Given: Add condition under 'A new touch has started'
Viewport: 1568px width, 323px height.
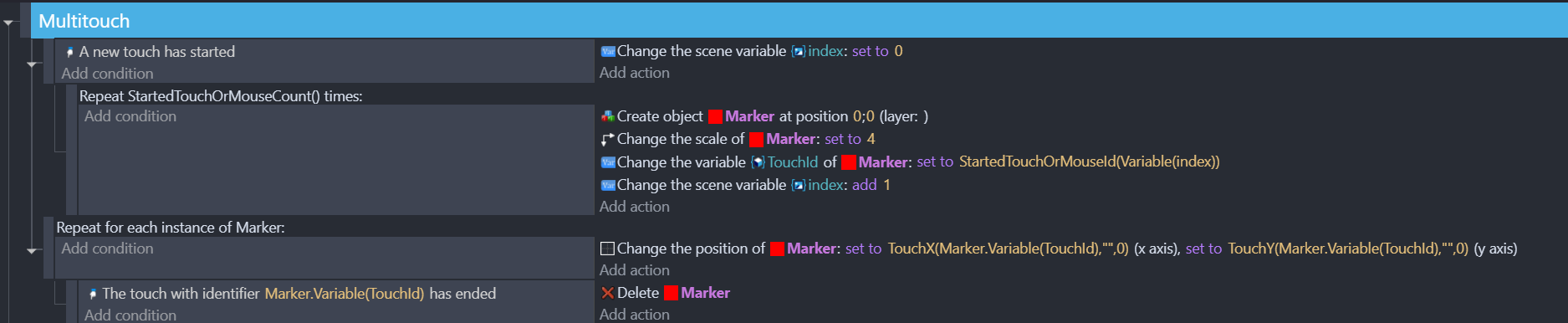Looking at the screenshot, I should (x=107, y=74).
